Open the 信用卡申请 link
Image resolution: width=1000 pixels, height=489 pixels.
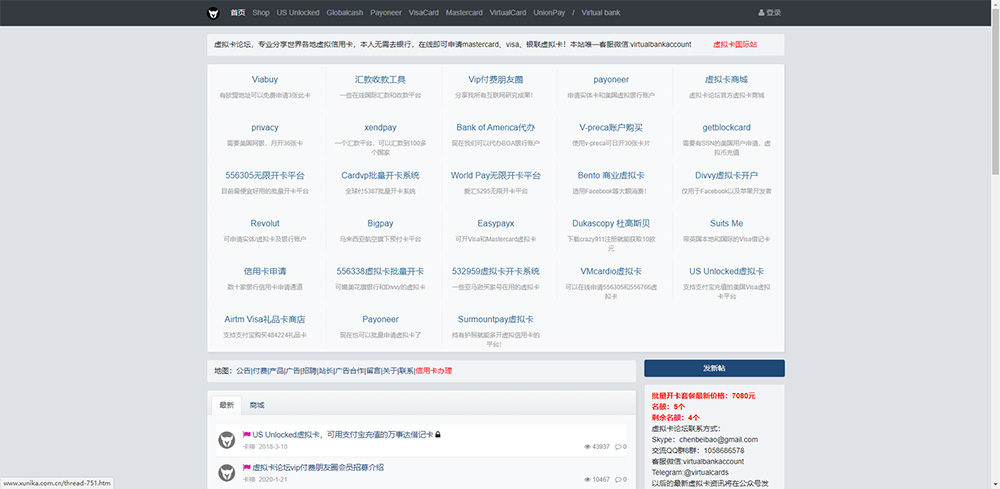[x=265, y=271]
